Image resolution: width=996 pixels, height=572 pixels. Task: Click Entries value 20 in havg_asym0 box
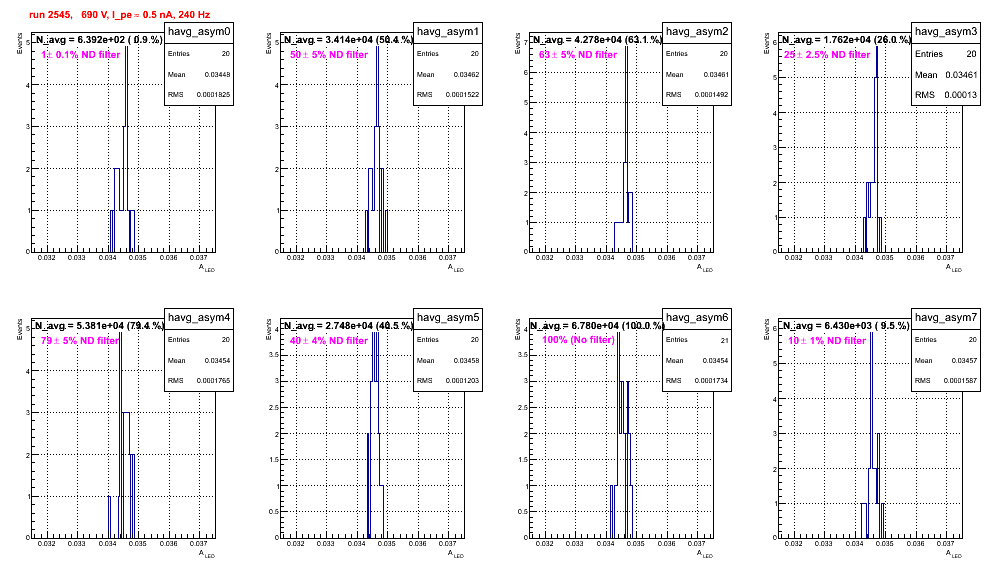[x=226, y=54]
